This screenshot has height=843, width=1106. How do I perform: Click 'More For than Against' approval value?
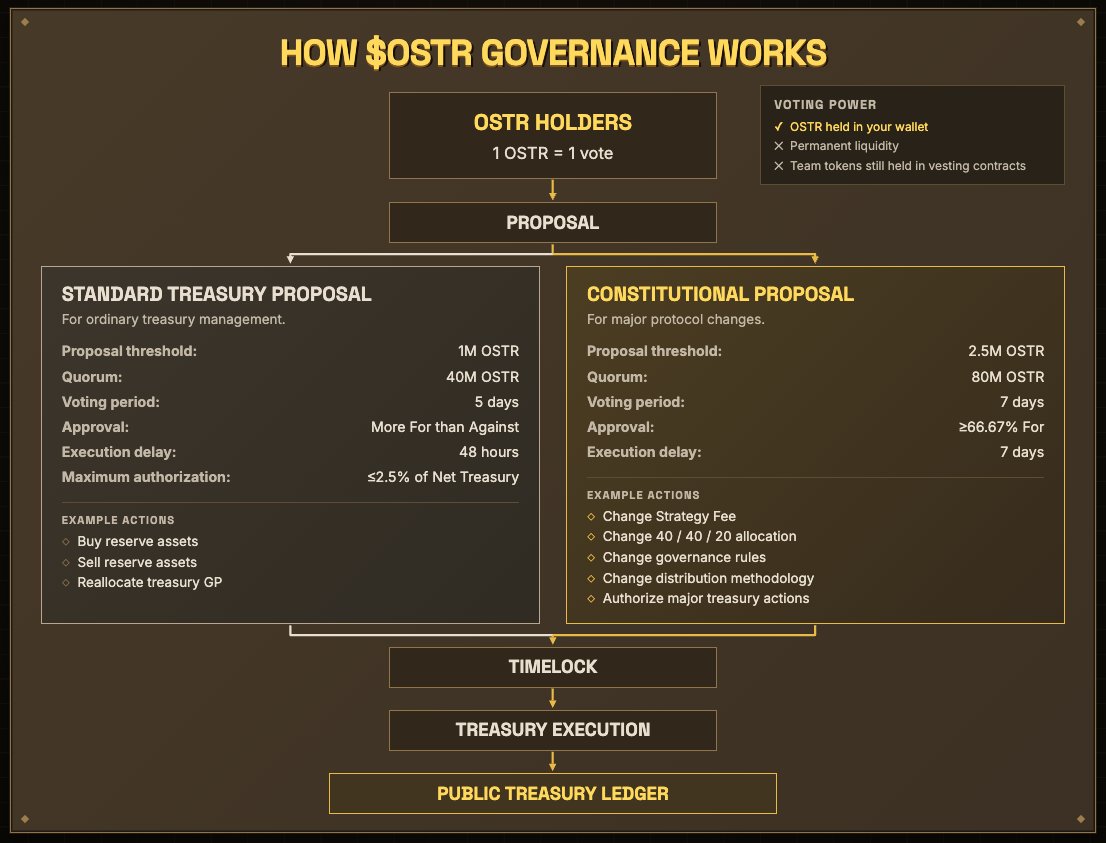click(x=444, y=427)
